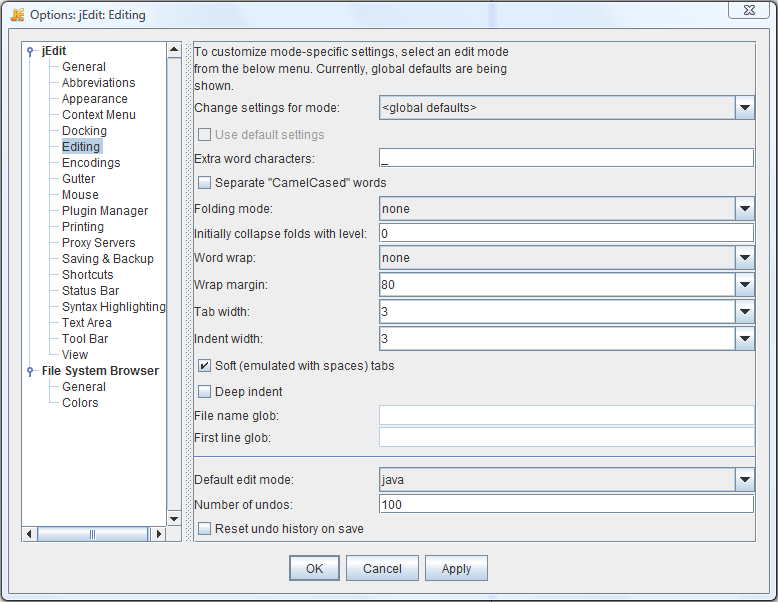This screenshot has width=778, height=602.
Task: Click the horizontal scrollbar right arrow
Action: [x=158, y=534]
